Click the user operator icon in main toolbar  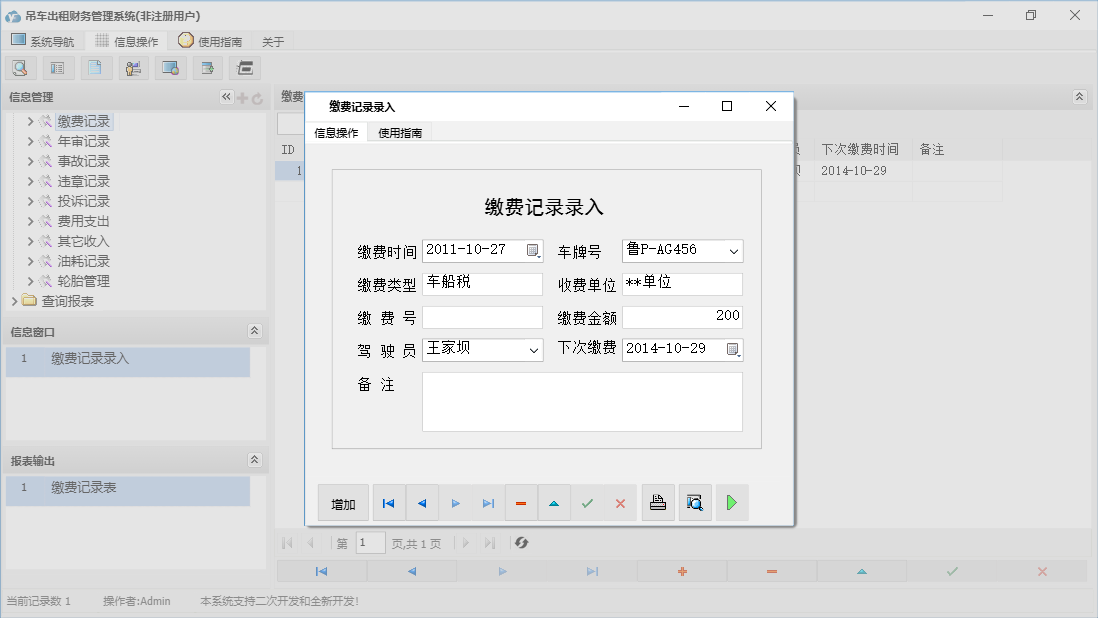click(x=133, y=68)
